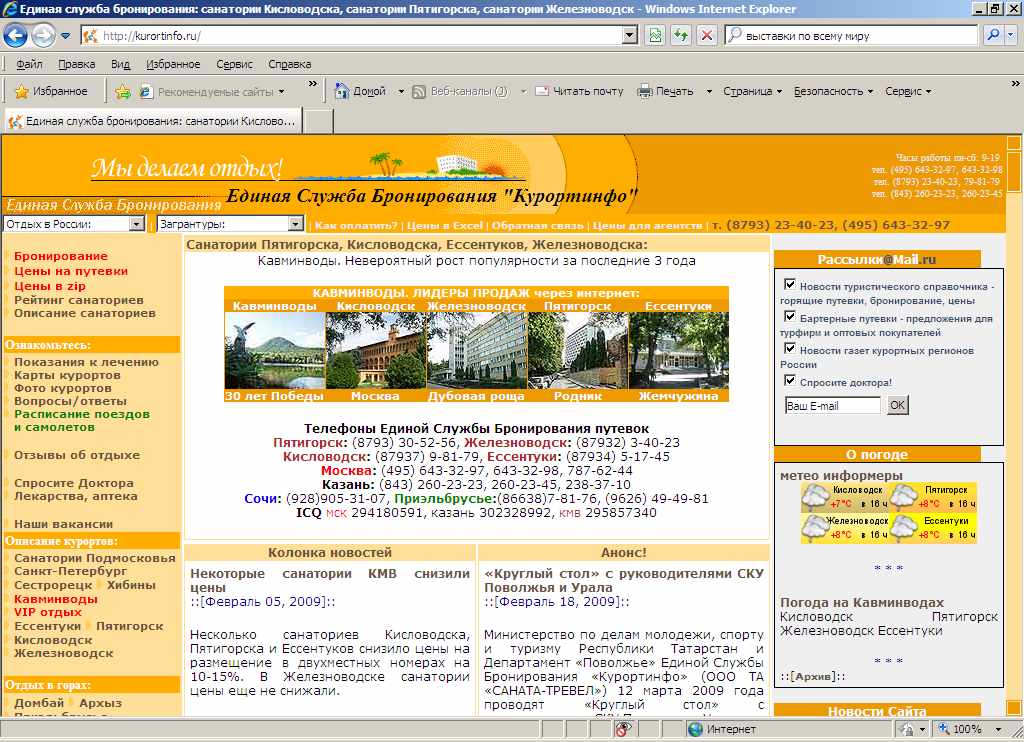Click the Читать почту mail icon
The image size is (1024, 742).
click(542, 91)
